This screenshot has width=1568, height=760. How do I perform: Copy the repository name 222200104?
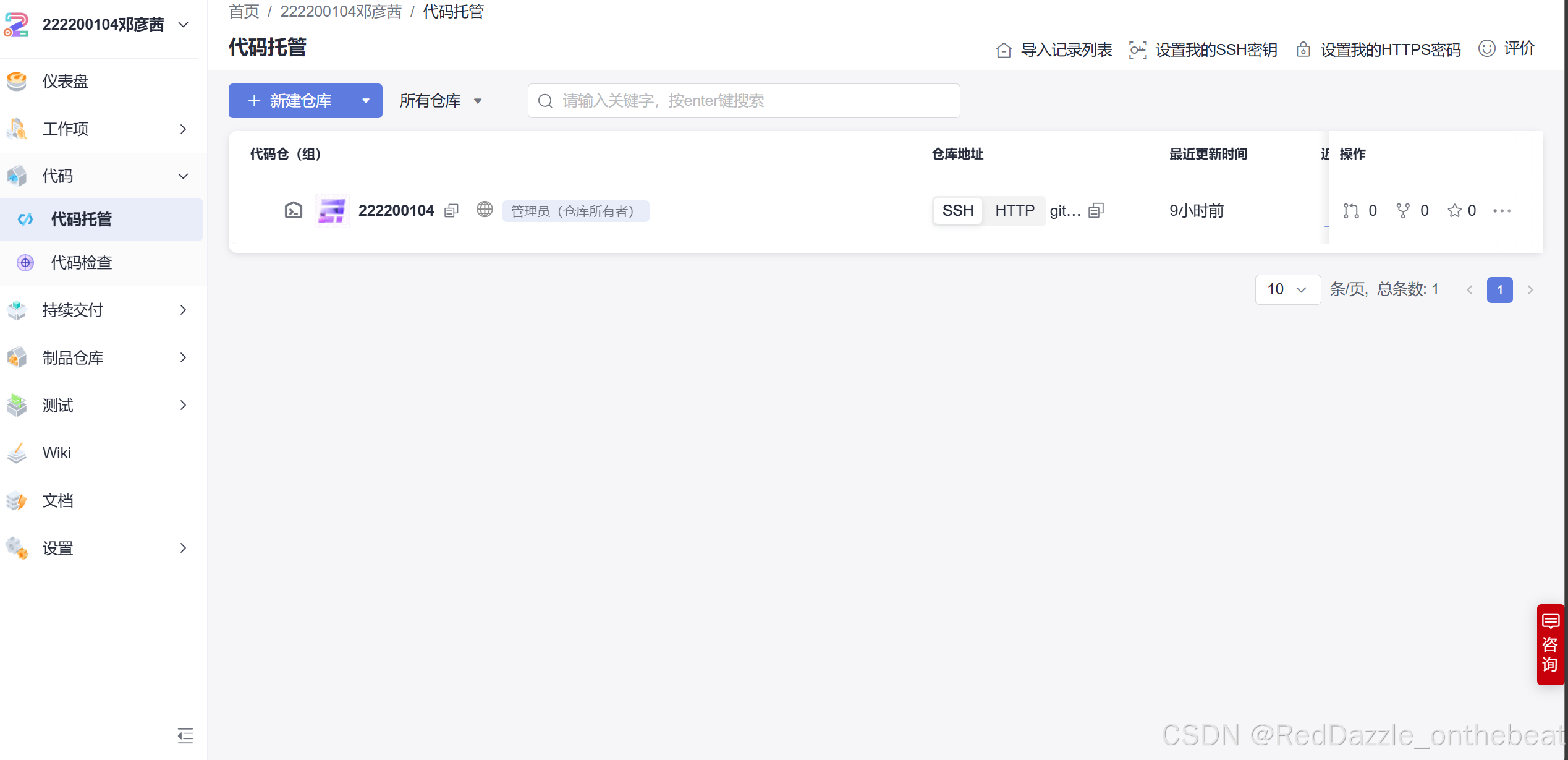(x=451, y=211)
